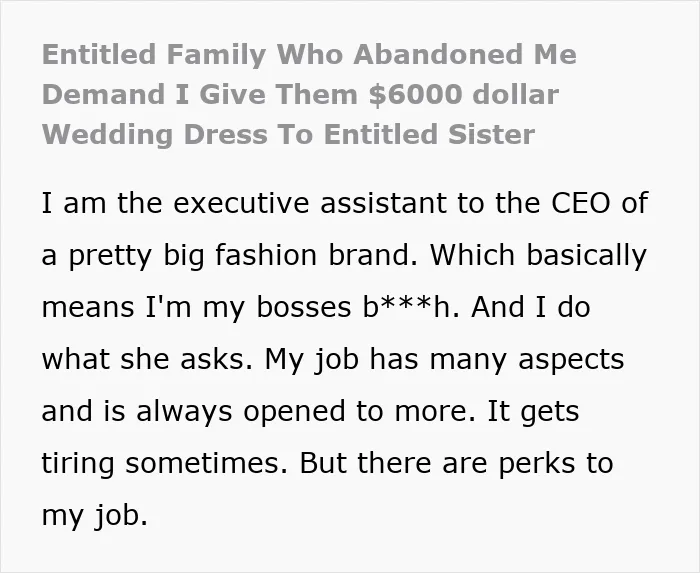
Task: Click the word "basically" in the body text
Action: click(x=587, y=256)
